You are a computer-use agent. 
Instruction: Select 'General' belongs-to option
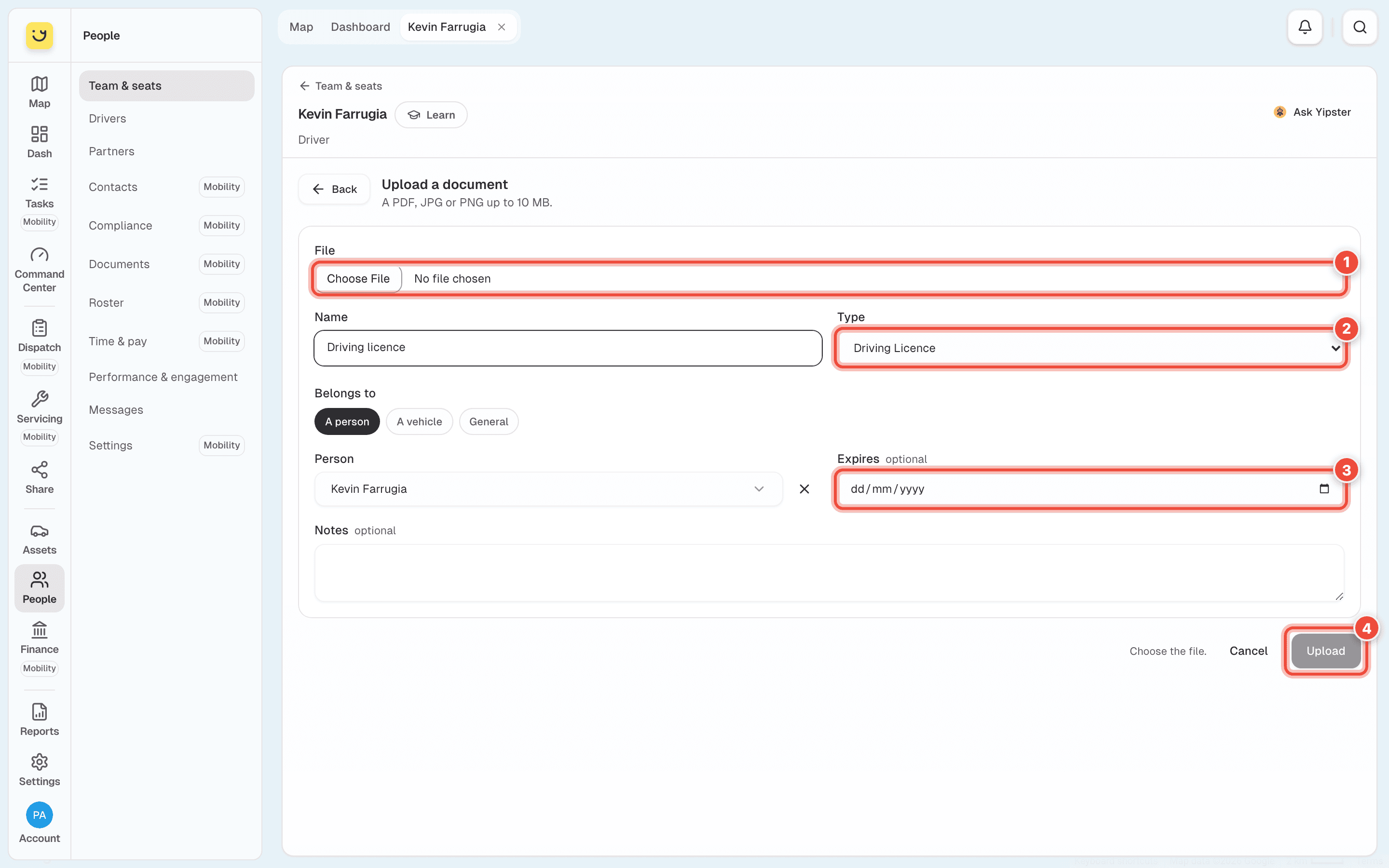pos(489,421)
